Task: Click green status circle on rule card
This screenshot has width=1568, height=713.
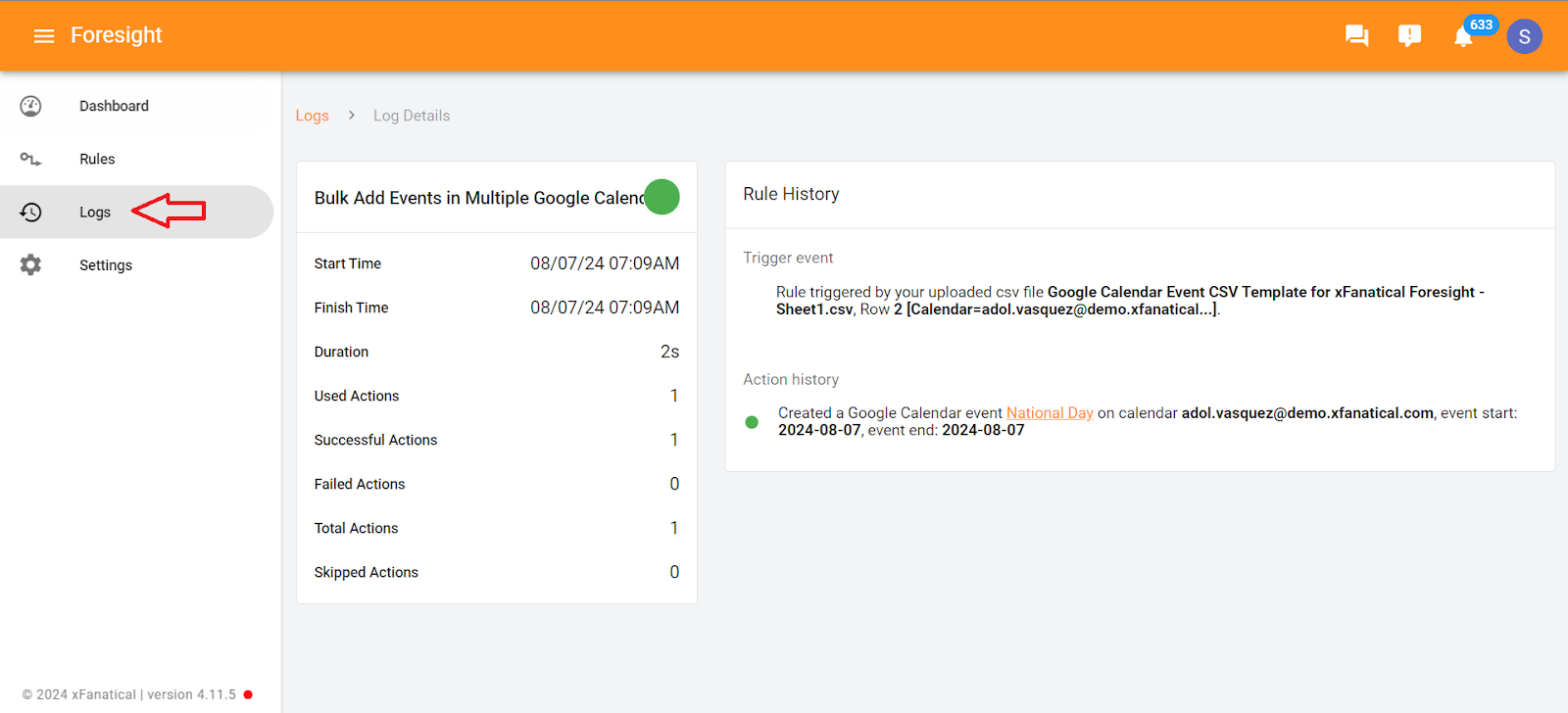Action: pos(661,197)
